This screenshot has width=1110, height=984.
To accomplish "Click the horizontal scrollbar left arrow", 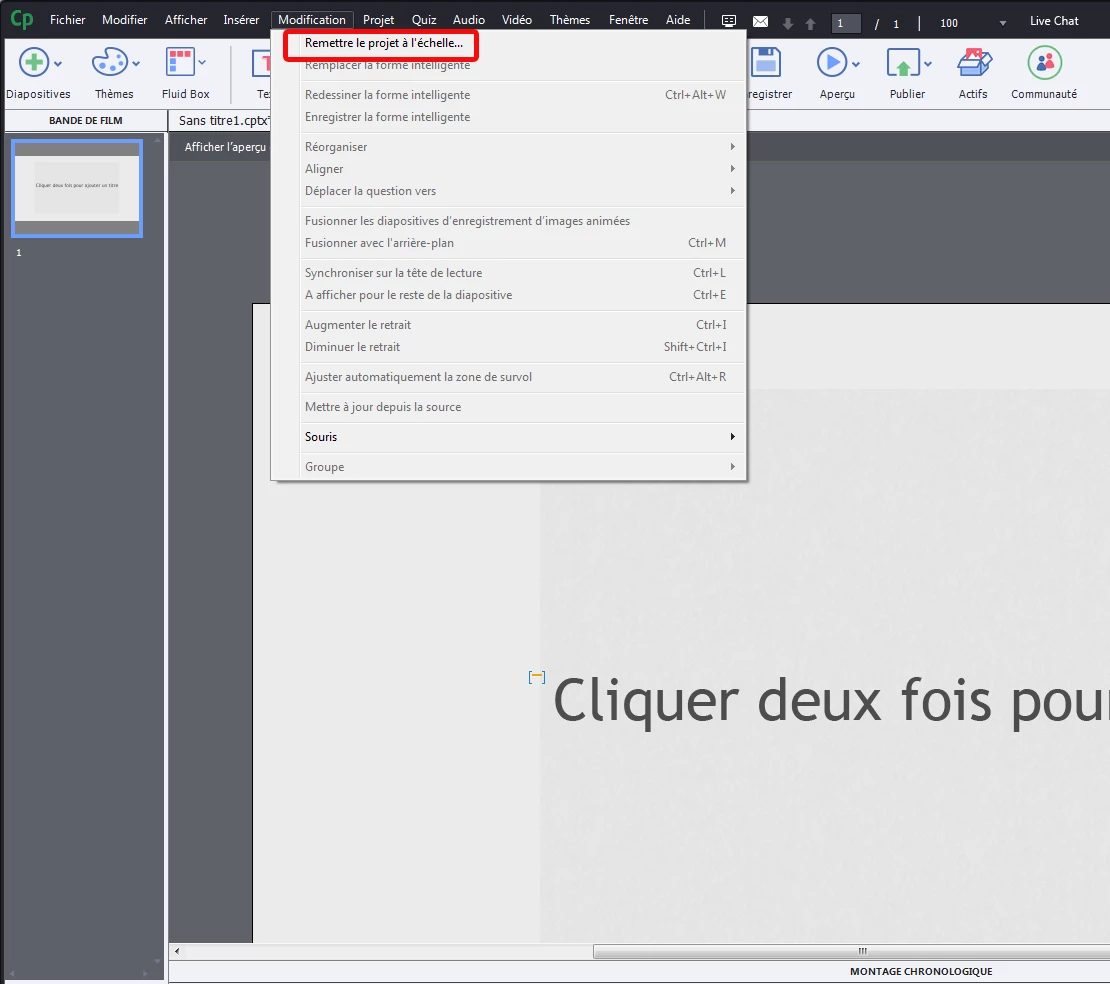I will 176,951.
